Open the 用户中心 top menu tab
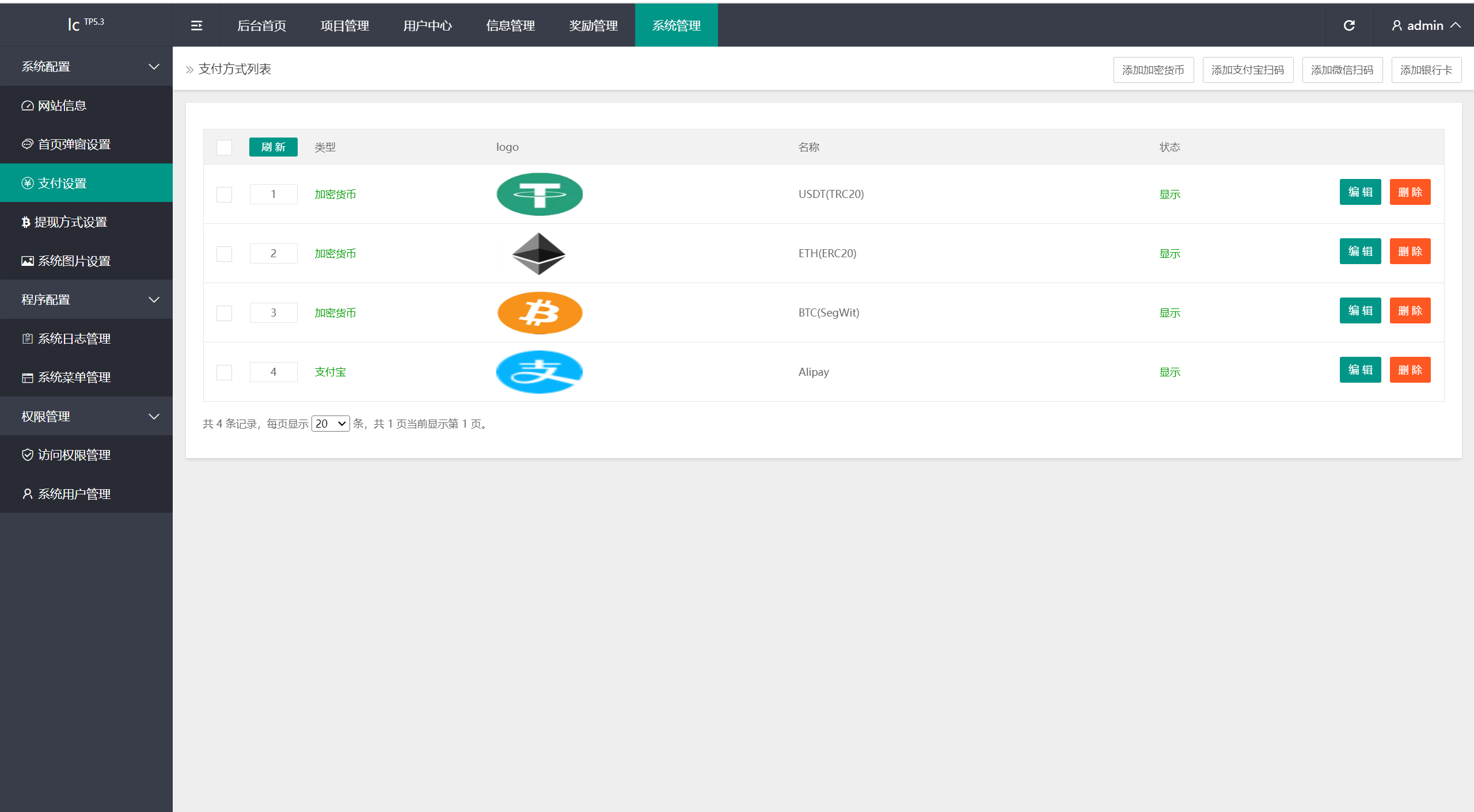Screen dimensions: 1474x812 tap(424, 25)
